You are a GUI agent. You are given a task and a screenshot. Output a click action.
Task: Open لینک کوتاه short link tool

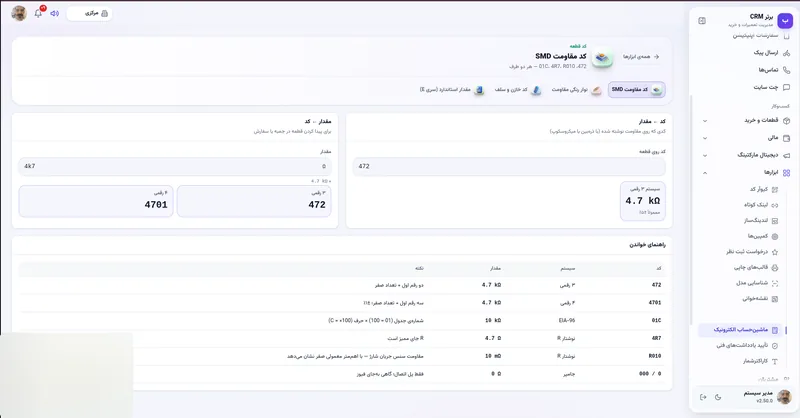(x=761, y=205)
